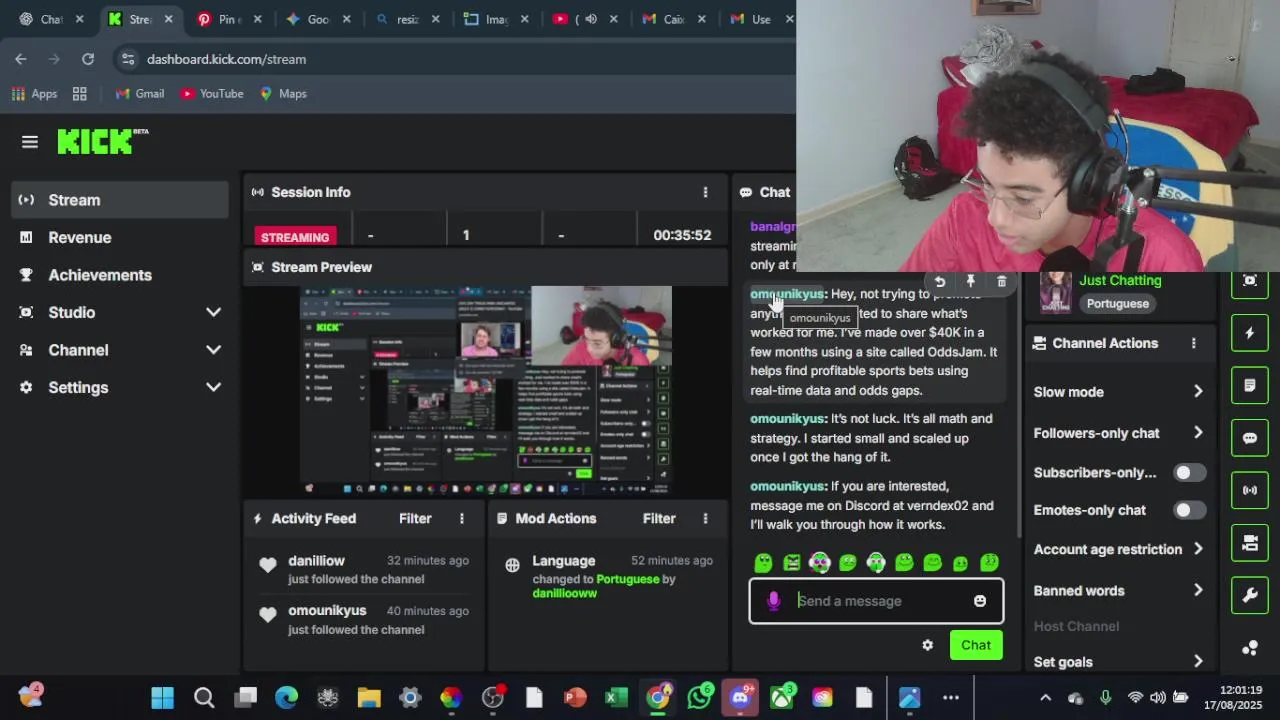Open chat settings gear below message box

(x=927, y=645)
